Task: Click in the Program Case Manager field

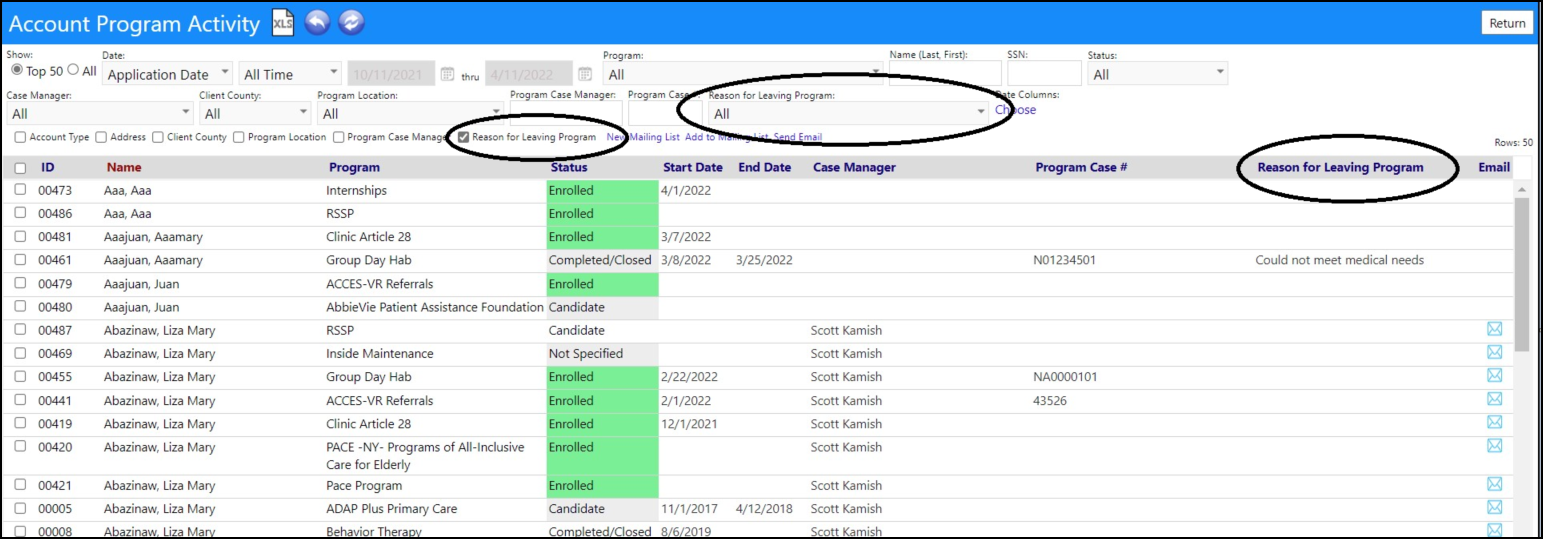Action: (565, 113)
